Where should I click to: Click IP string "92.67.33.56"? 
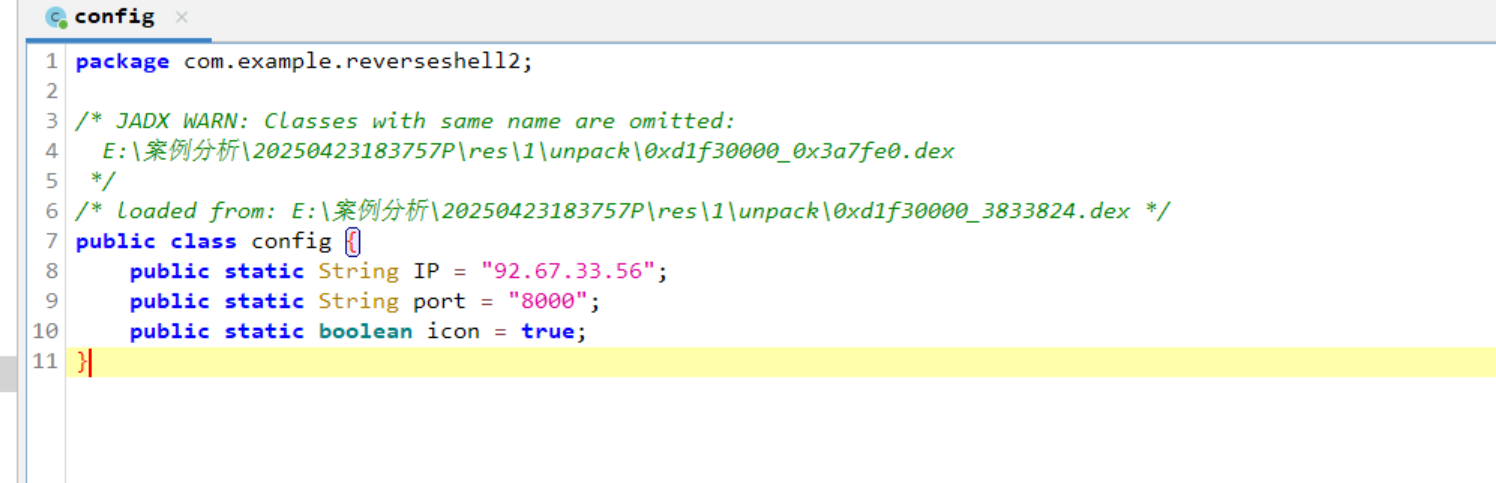[567, 271]
